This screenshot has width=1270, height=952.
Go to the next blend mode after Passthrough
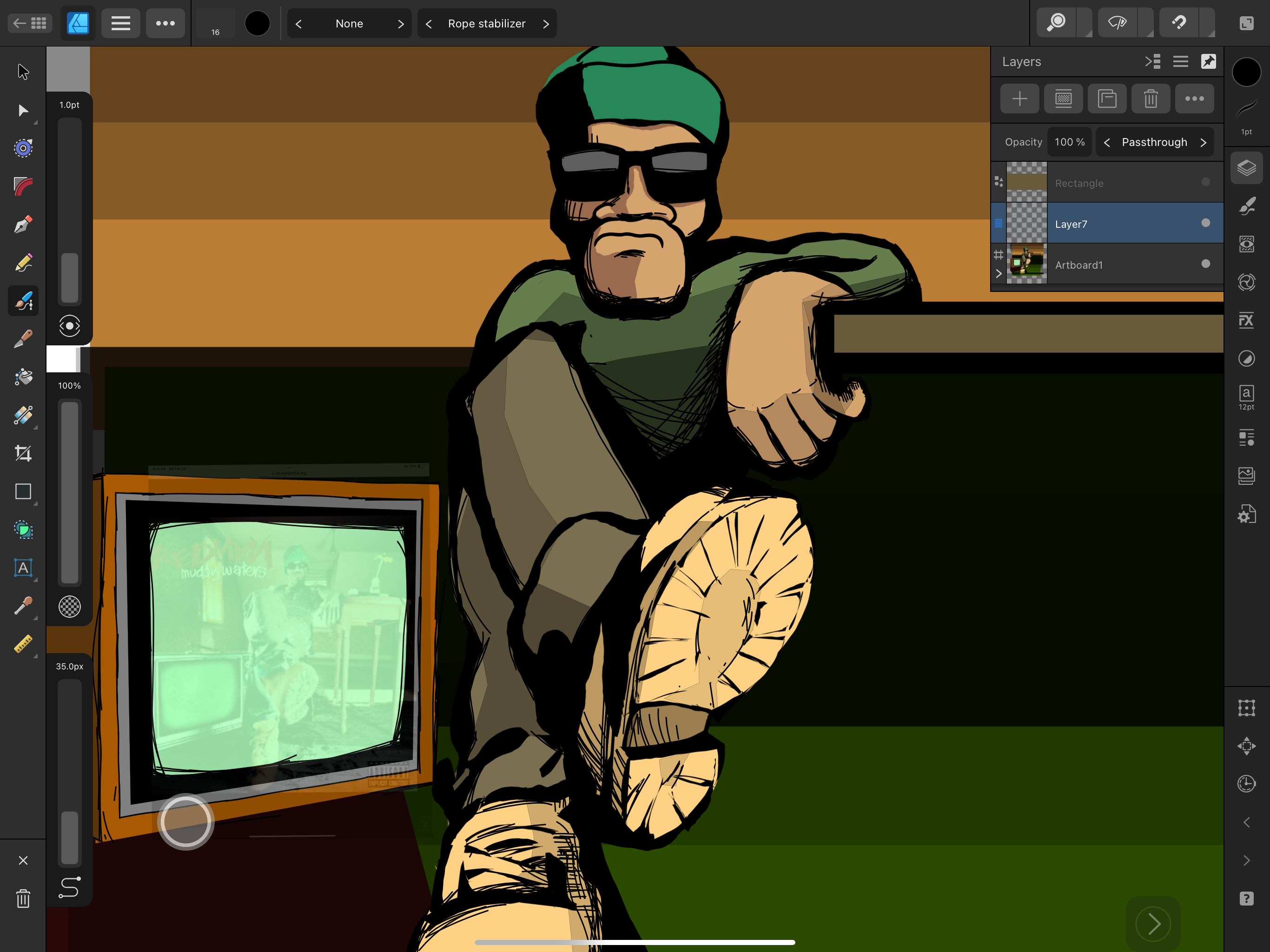1203,142
